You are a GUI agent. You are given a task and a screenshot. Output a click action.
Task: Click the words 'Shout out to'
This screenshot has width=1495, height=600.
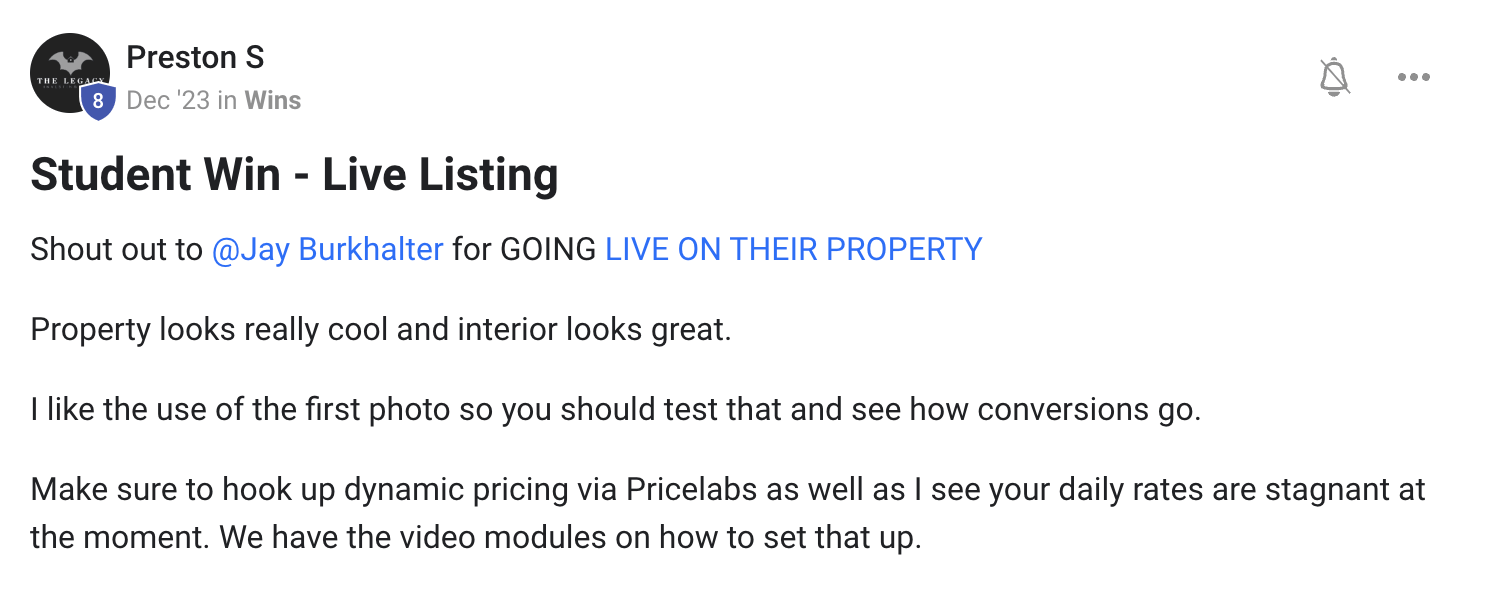point(116,249)
